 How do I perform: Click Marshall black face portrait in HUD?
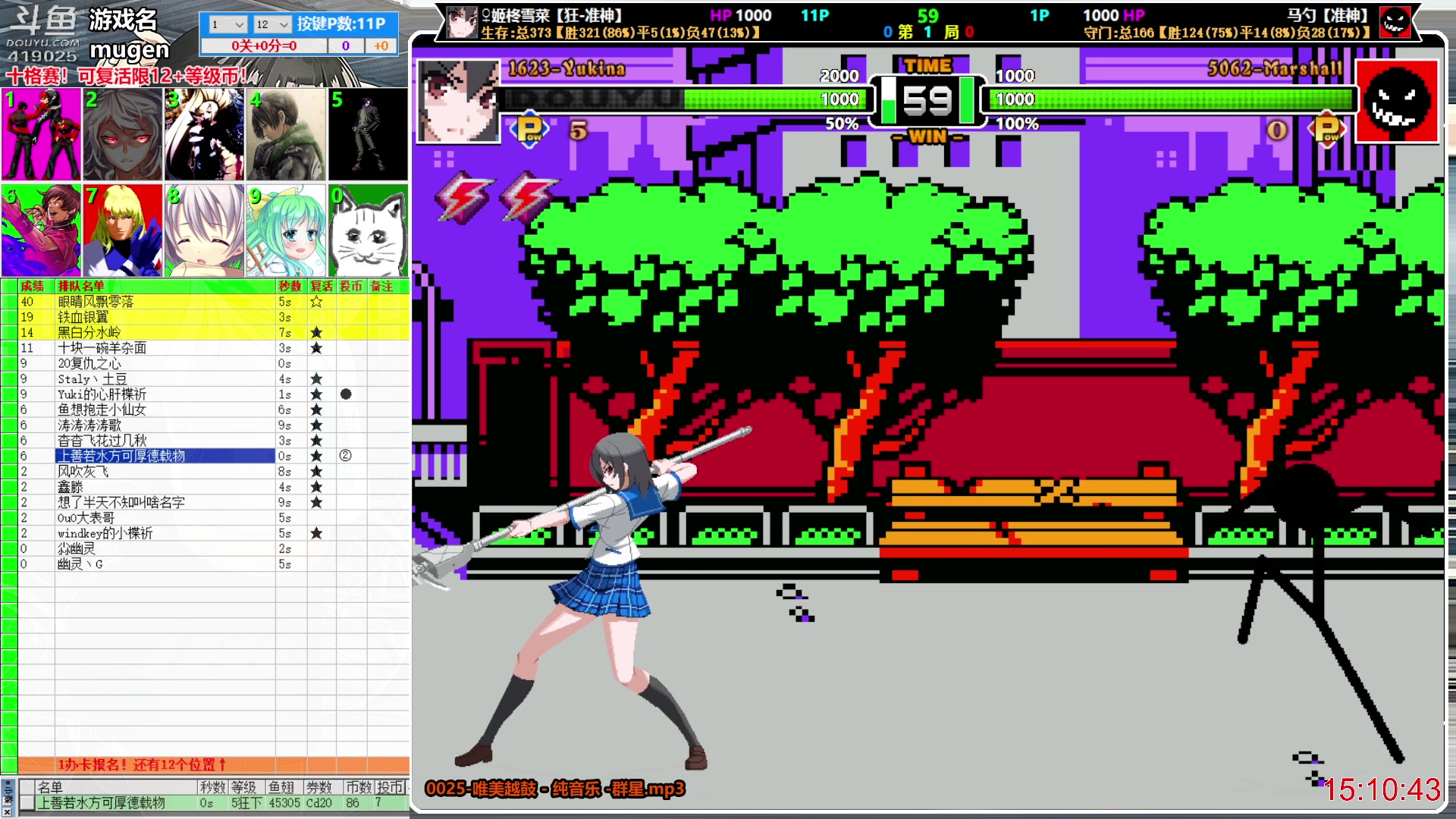(1396, 102)
